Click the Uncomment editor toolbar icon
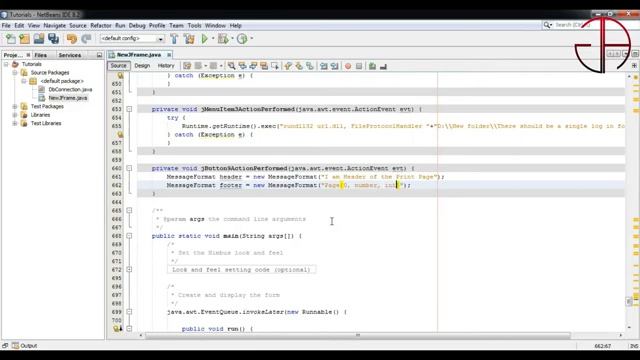The image size is (640, 360). [x=383, y=66]
